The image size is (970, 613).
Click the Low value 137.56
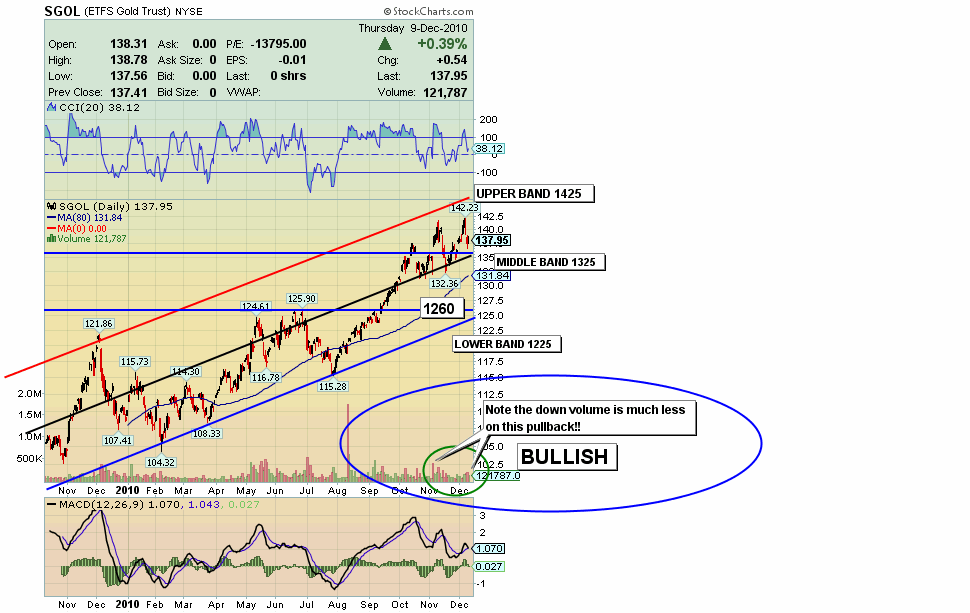[x=129, y=76]
